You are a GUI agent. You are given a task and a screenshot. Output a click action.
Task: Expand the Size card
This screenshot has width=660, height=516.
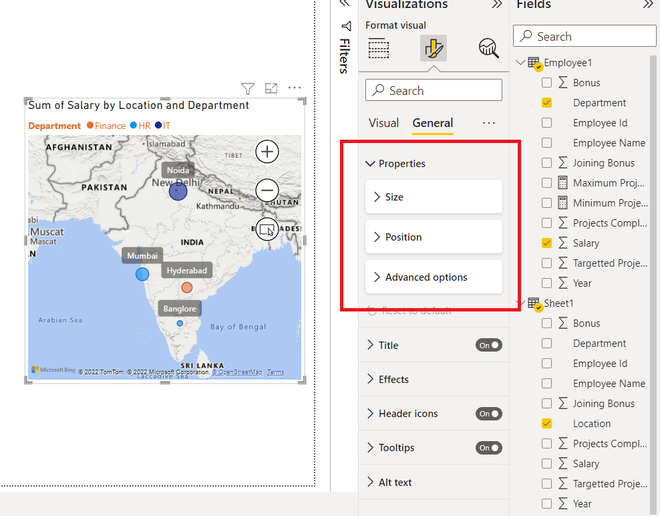coord(434,197)
